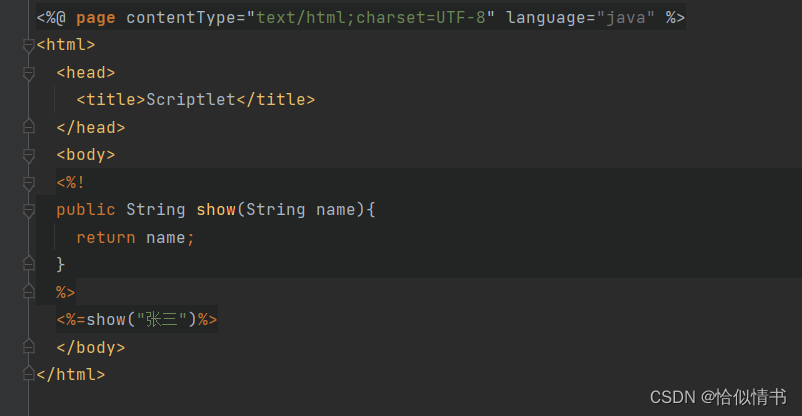Click the 'public' keyword

coord(86,210)
